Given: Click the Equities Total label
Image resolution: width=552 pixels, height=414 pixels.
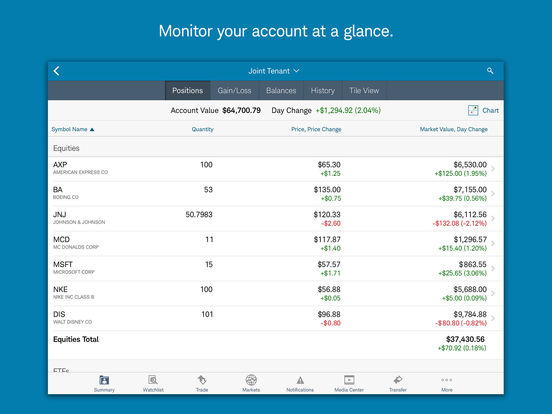Looking at the screenshot, I should (x=76, y=339).
